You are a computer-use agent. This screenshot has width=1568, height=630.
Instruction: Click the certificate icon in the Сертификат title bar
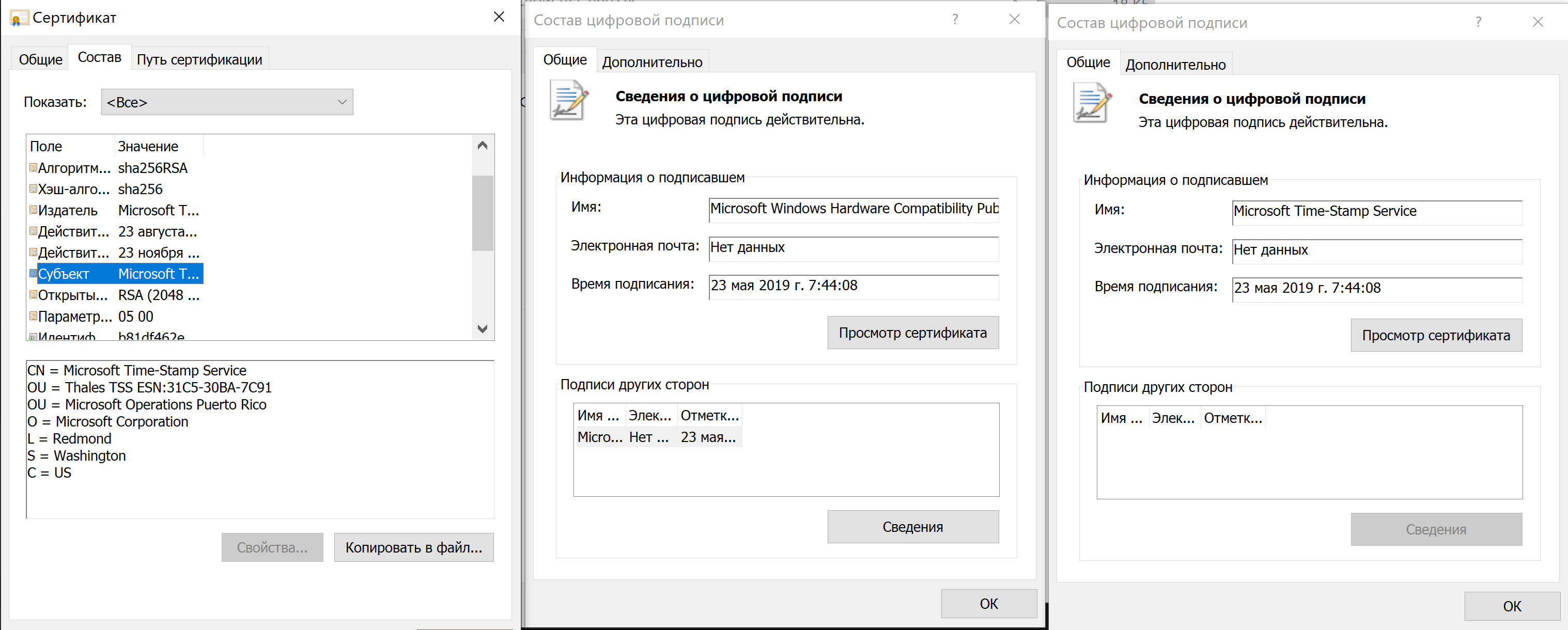(x=19, y=18)
